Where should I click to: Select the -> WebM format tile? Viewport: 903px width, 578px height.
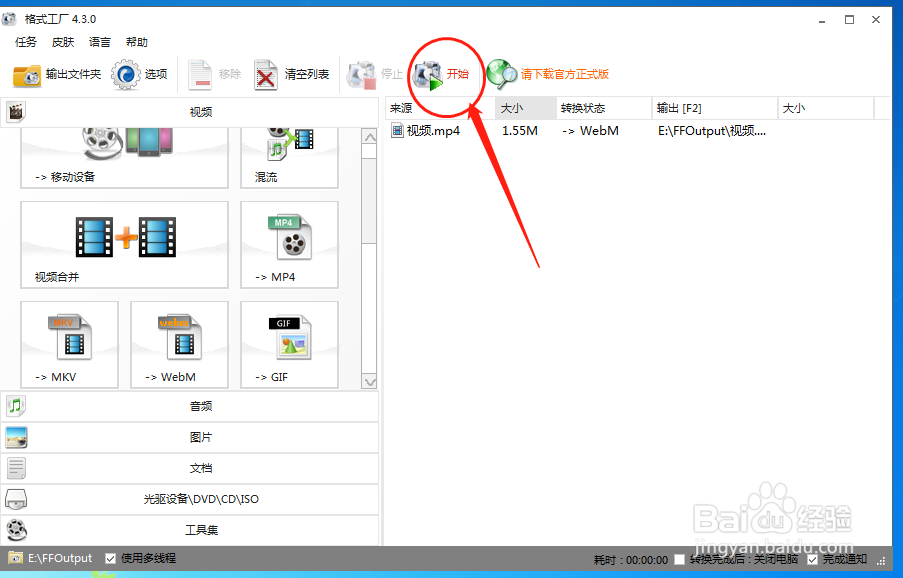[x=179, y=344]
